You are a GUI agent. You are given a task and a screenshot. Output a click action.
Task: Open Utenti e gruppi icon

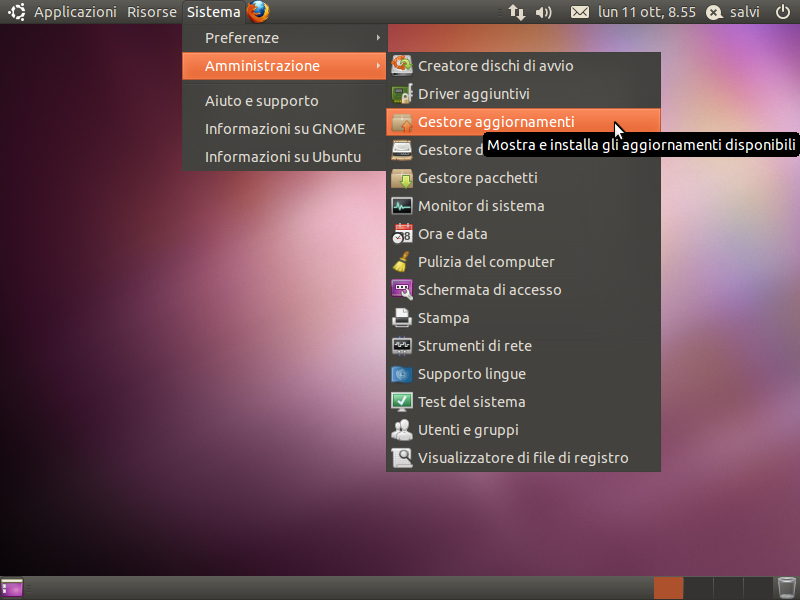coord(402,430)
